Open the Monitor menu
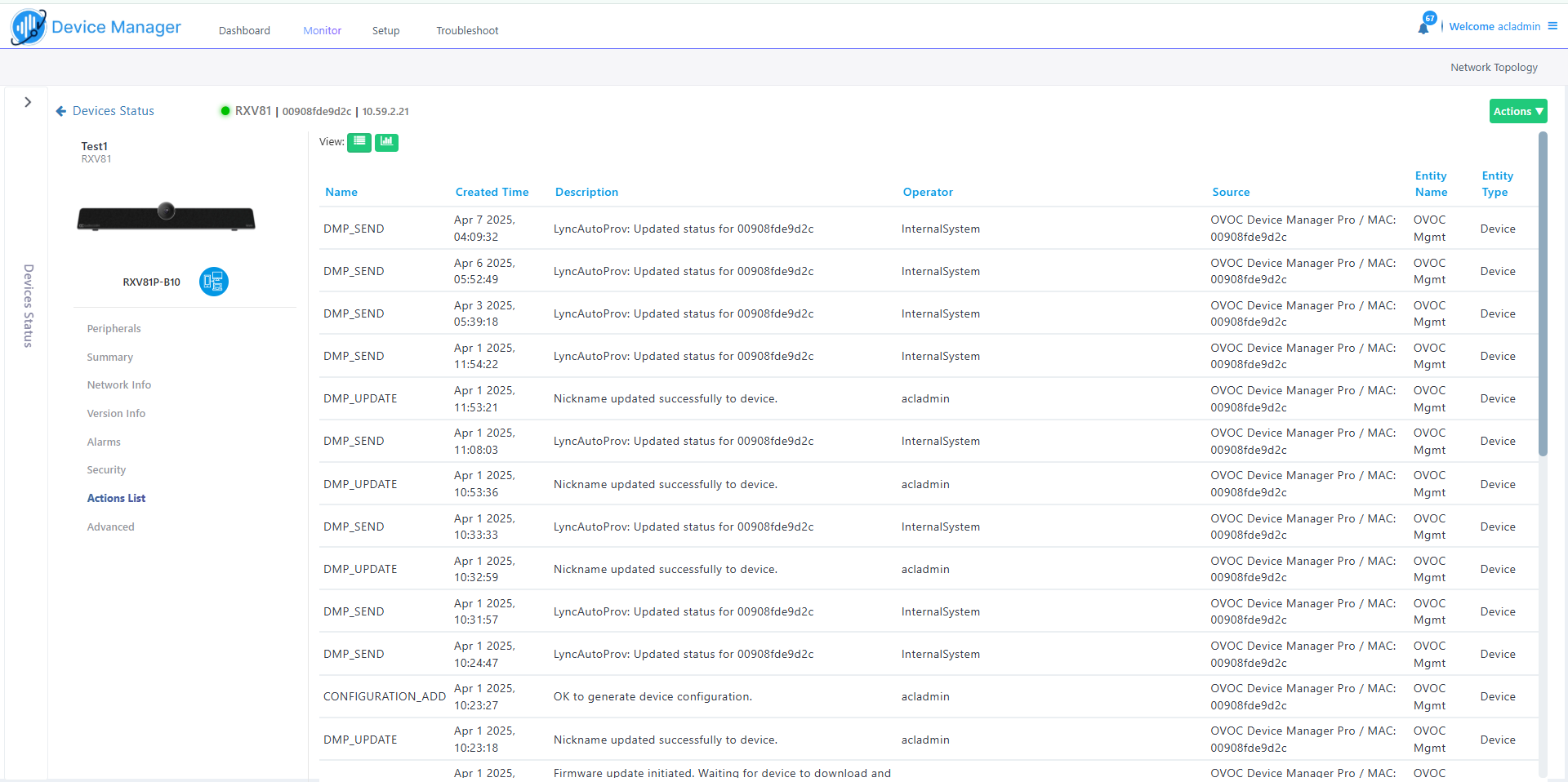The width and height of the screenshot is (1568, 782). point(322,30)
